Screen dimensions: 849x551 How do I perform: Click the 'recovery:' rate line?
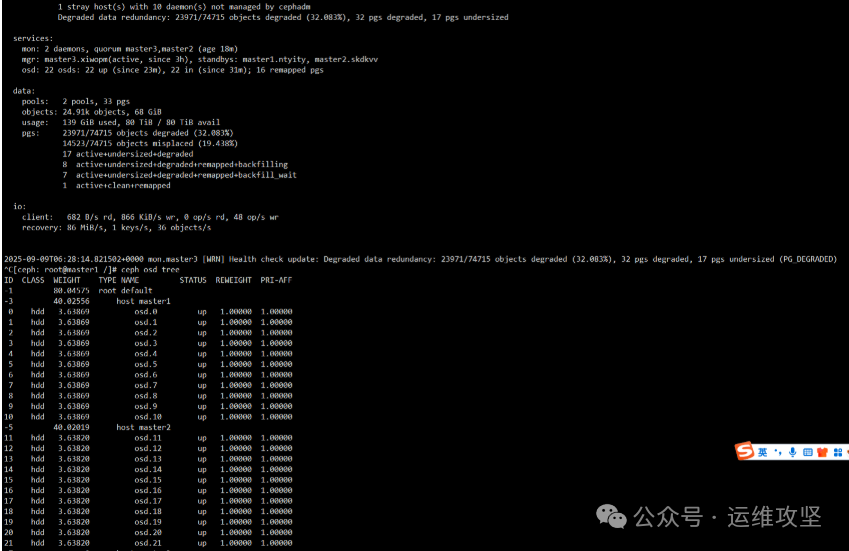(112, 227)
